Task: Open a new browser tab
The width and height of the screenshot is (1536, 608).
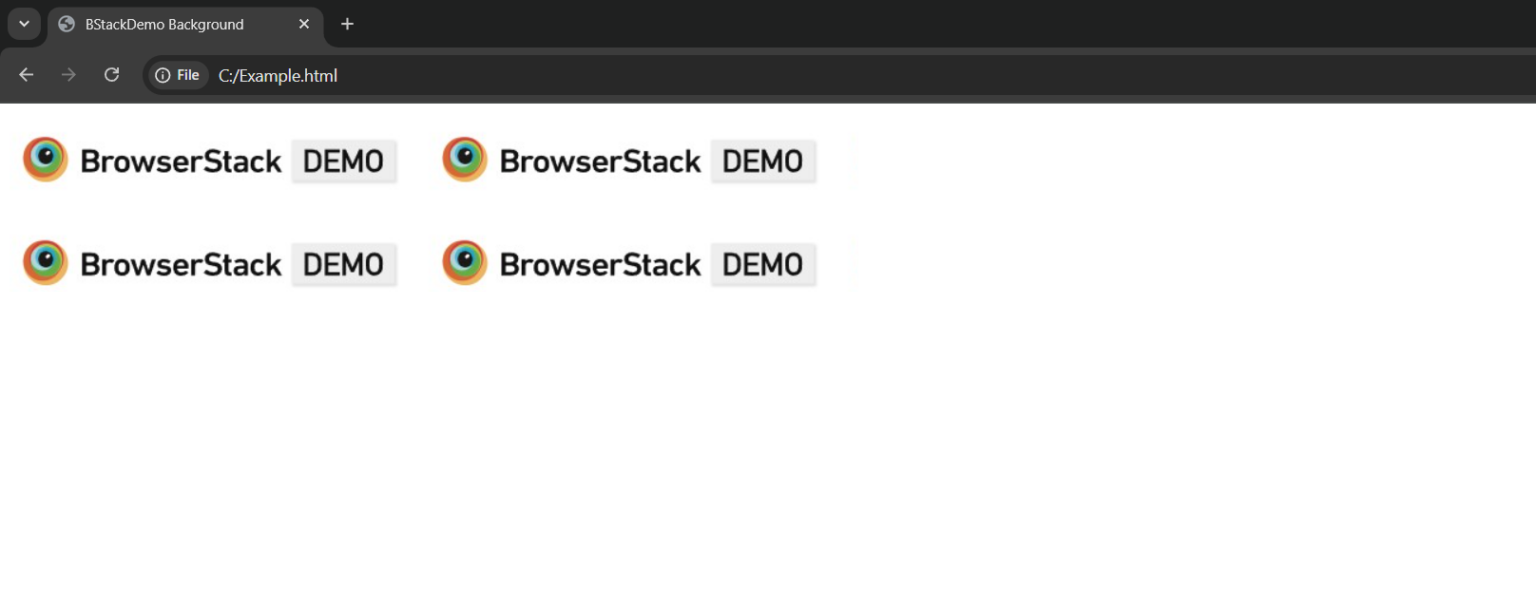Action: (347, 24)
